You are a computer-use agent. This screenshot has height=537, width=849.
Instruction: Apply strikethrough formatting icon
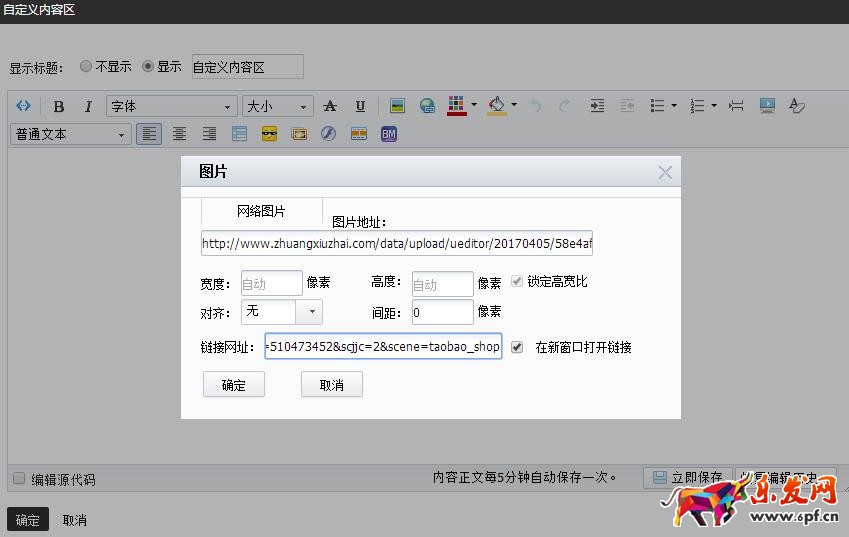click(x=330, y=106)
